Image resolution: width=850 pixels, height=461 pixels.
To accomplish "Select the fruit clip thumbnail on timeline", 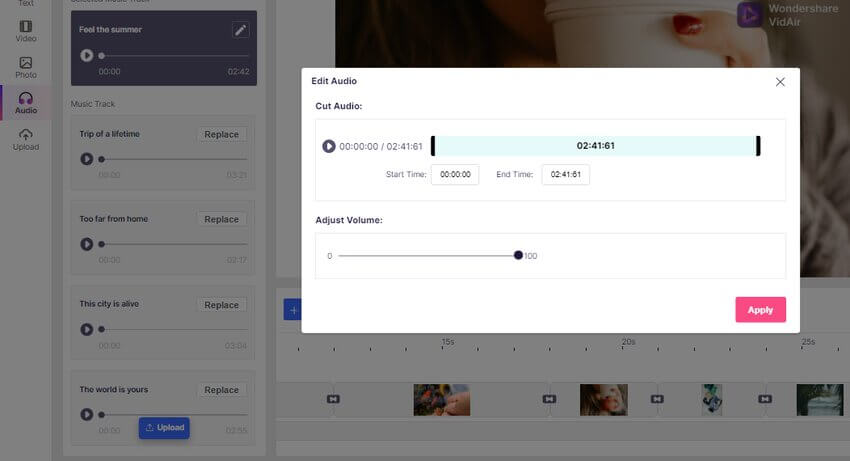I will click(x=442, y=400).
